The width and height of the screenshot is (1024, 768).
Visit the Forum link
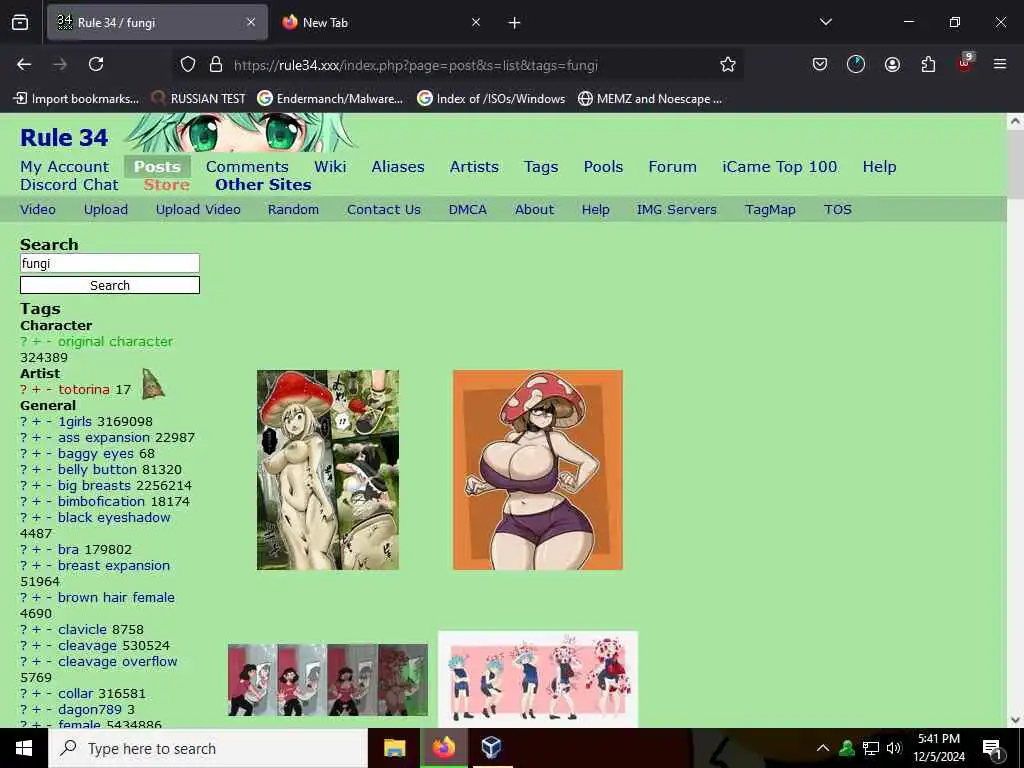pyautogui.click(x=673, y=167)
